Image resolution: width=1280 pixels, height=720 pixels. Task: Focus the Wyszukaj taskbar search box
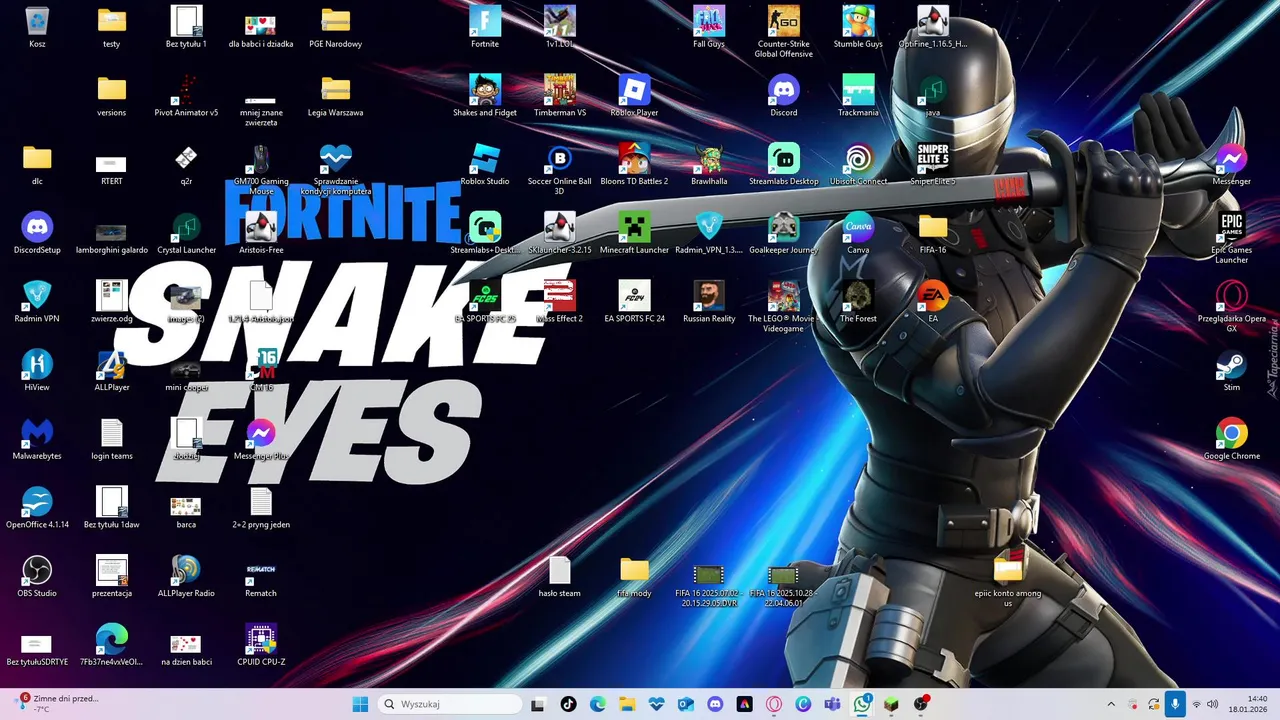(449, 704)
